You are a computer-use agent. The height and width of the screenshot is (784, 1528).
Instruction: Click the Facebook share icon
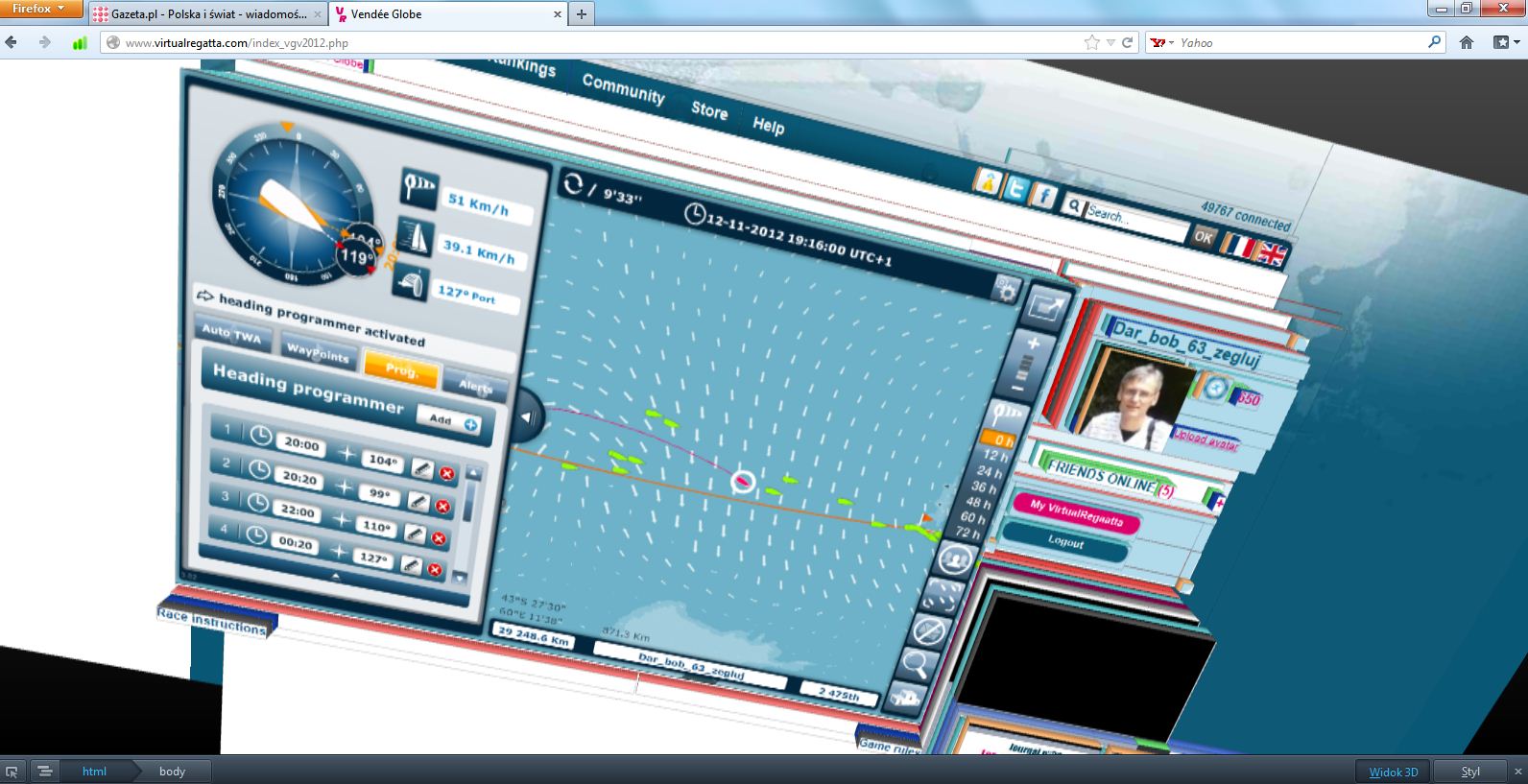click(x=1044, y=197)
